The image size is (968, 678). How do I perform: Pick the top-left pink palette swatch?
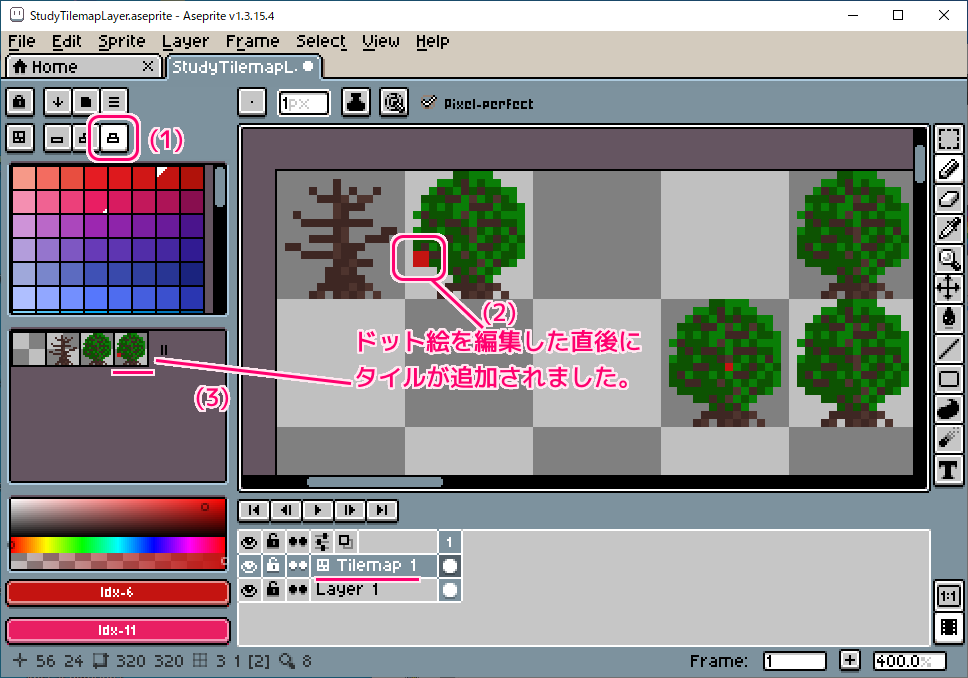click(23, 177)
